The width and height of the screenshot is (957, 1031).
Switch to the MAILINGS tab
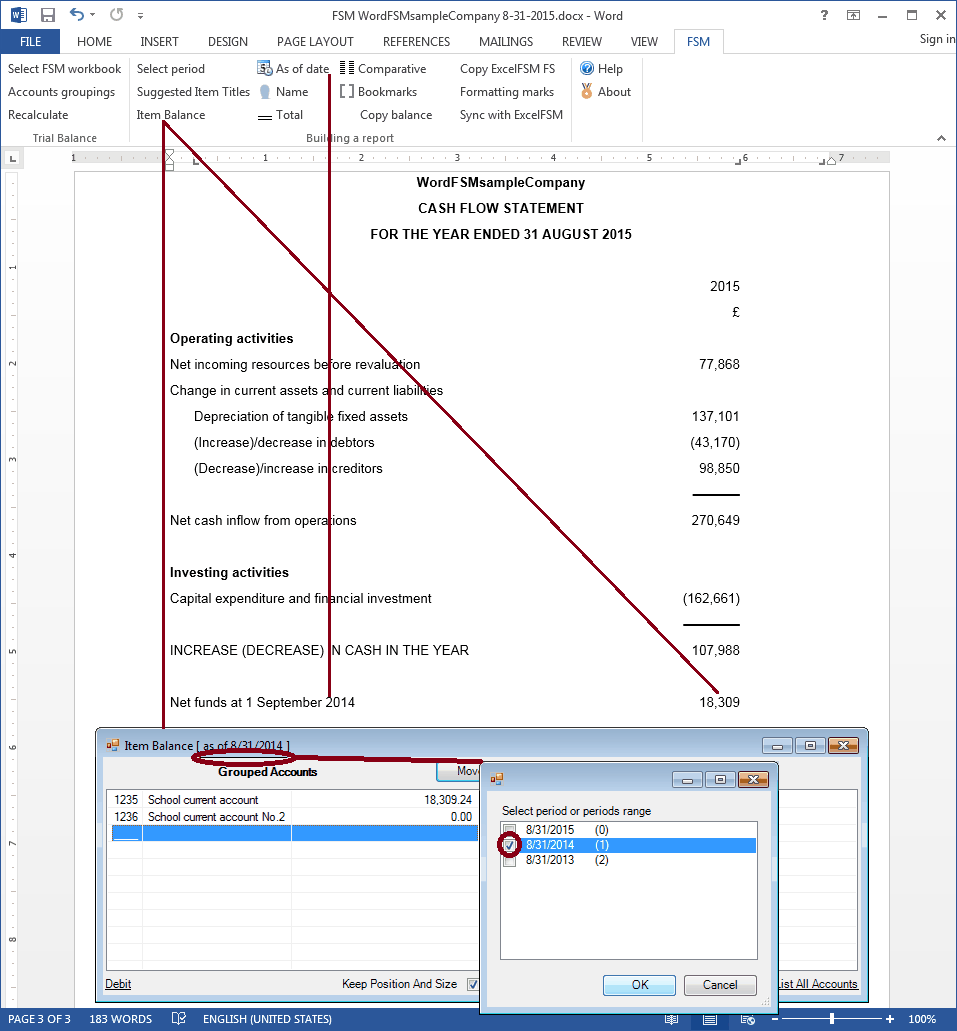(506, 41)
